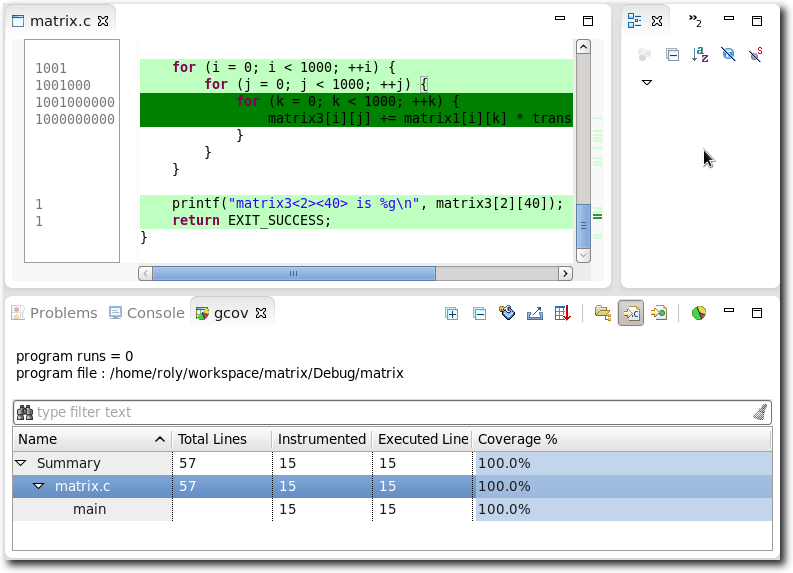This screenshot has height=573, width=793.
Task: Click the greyed group-by icon in Outline
Action: [644, 54]
